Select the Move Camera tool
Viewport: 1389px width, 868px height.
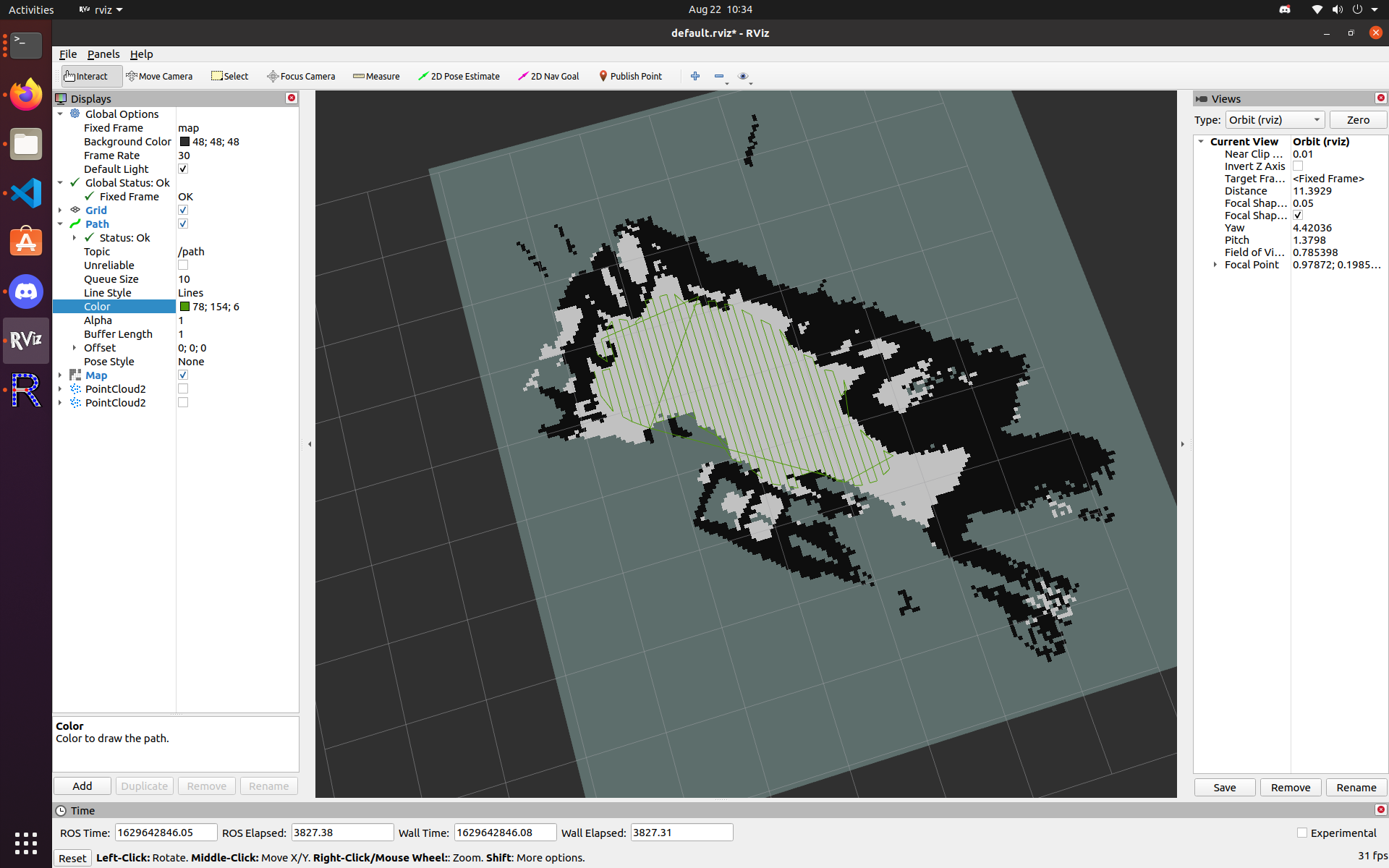click(x=159, y=76)
